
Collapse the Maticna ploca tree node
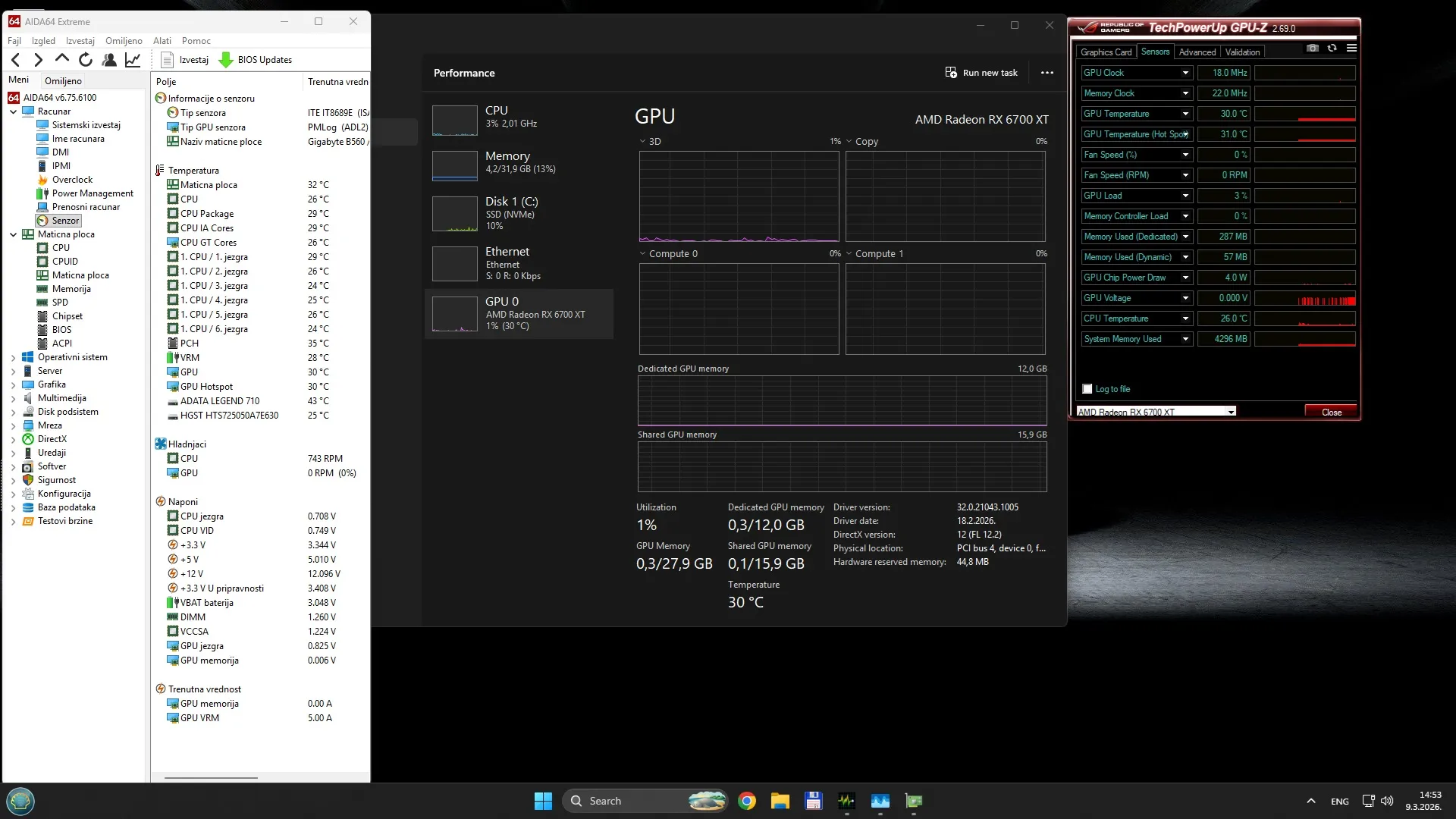[13, 234]
